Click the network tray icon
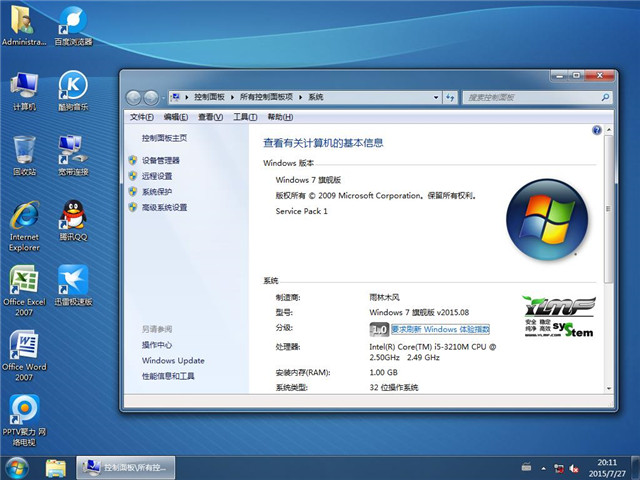The image size is (640, 480). (559, 469)
